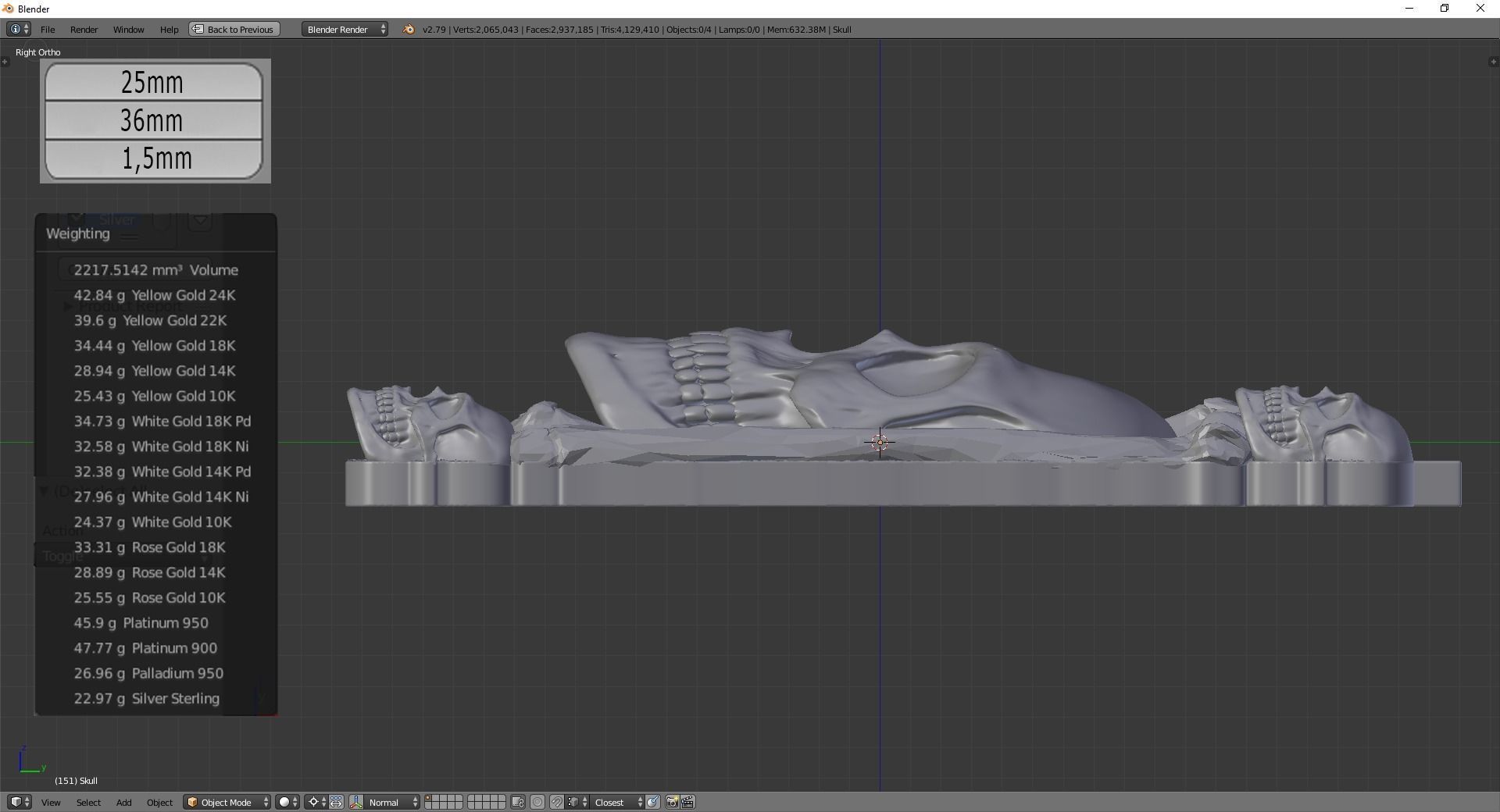Click the second layer grid block
Viewport: 1500px width, 812px height.
click(486, 802)
